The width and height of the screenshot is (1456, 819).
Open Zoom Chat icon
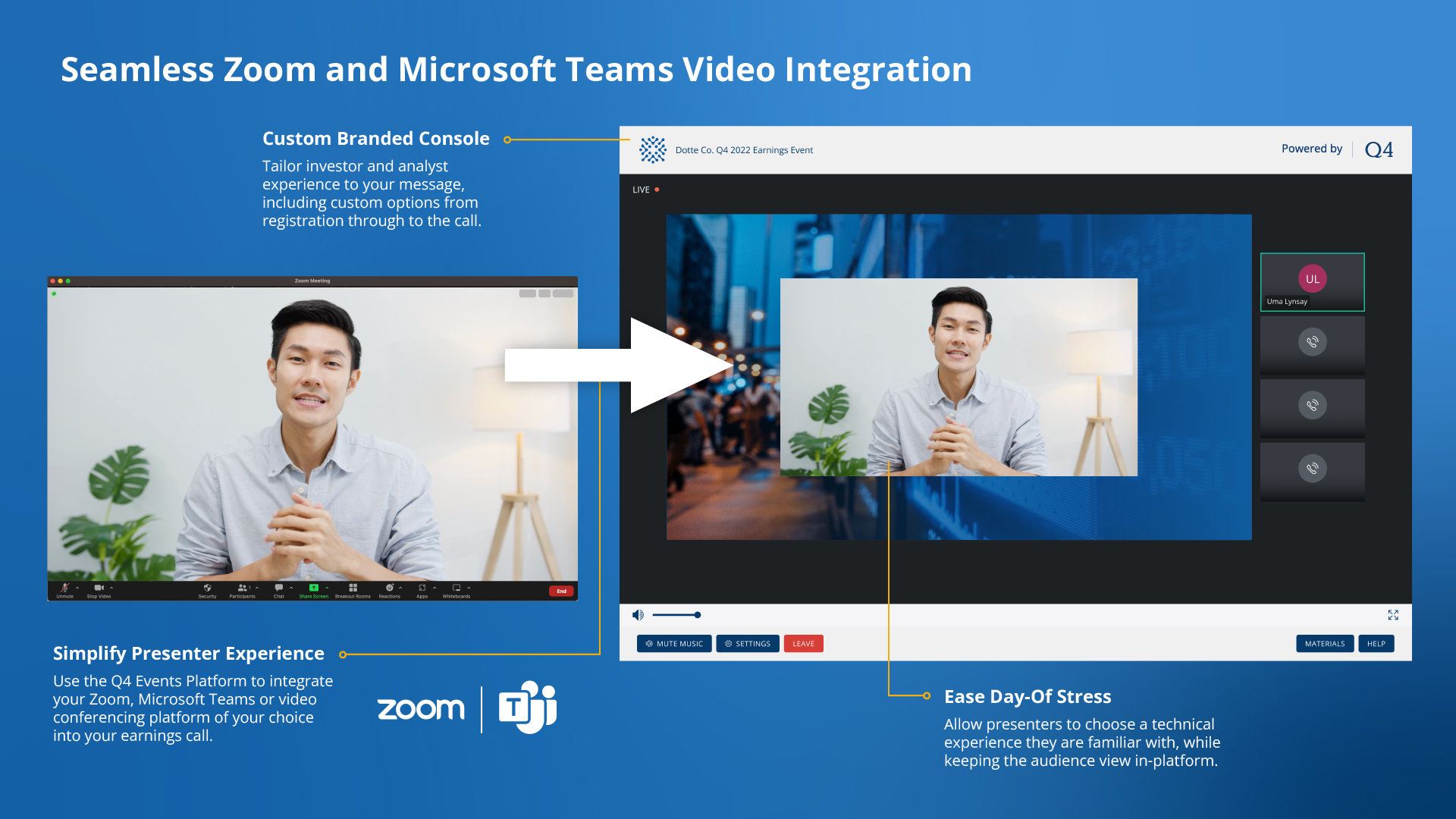pyautogui.click(x=278, y=588)
